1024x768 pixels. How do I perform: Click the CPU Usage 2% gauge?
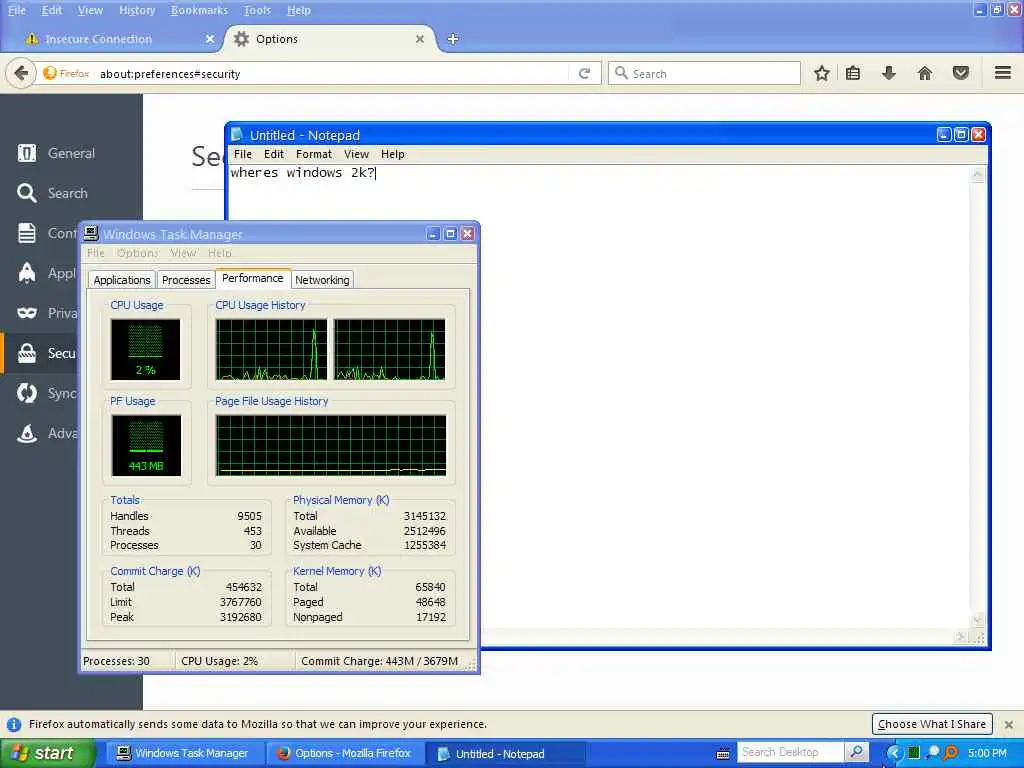pos(145,349)
